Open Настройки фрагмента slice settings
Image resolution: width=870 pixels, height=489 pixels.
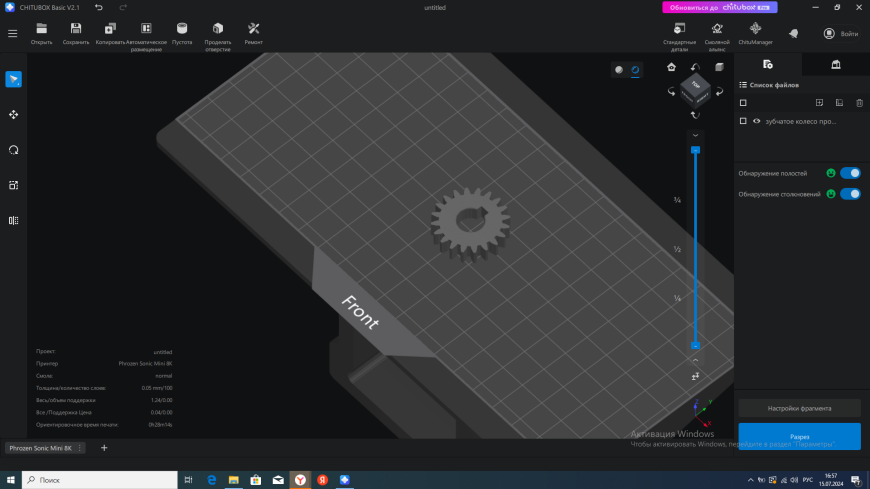click(x=800, y=408)
